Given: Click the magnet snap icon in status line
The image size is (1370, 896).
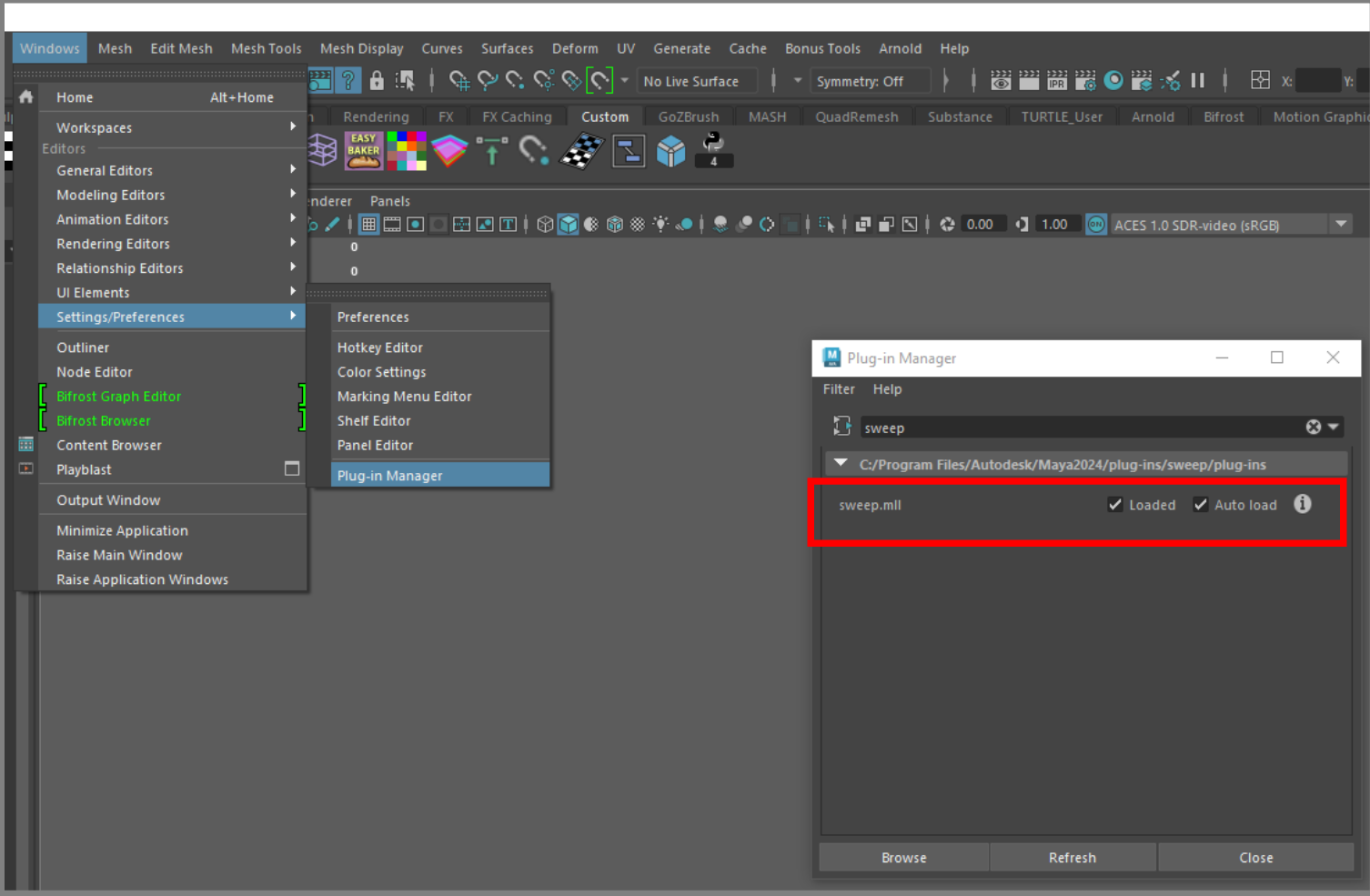Looking at the screenshot, I should click(x=599, y=81).
